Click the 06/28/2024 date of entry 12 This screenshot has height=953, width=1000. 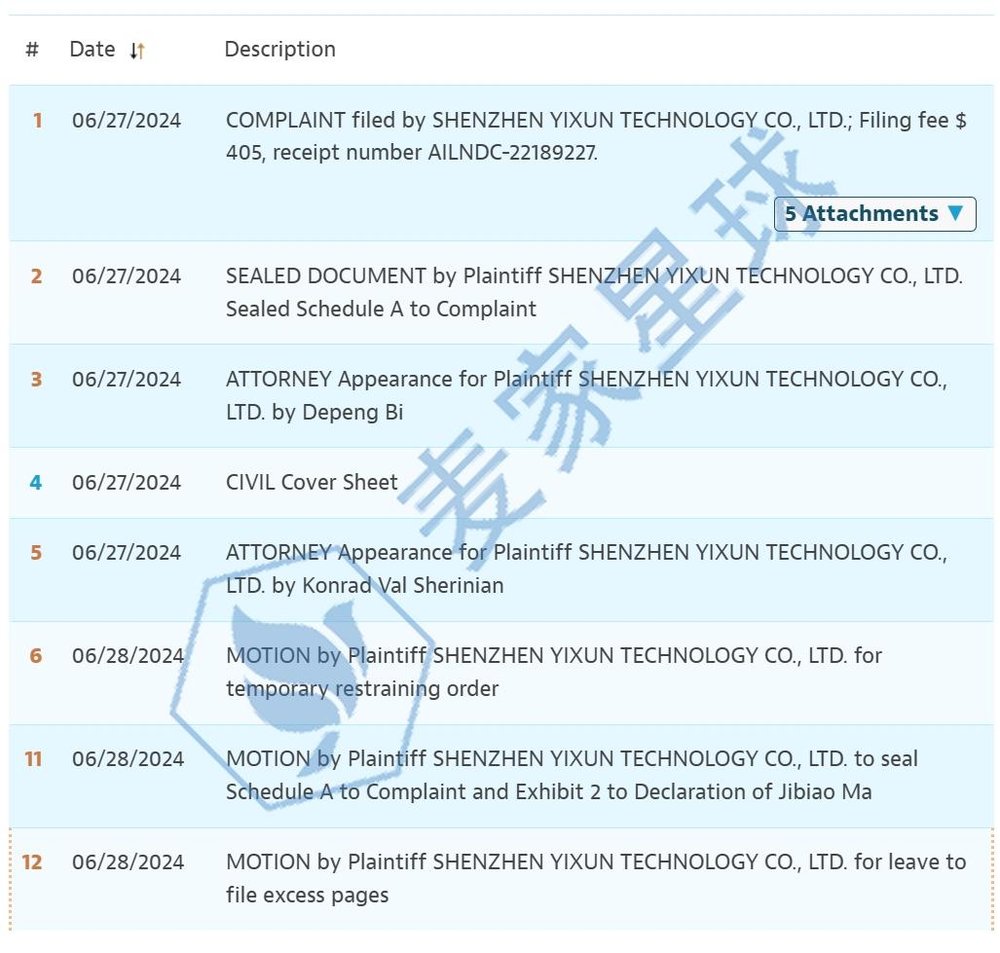click(128, 862)
